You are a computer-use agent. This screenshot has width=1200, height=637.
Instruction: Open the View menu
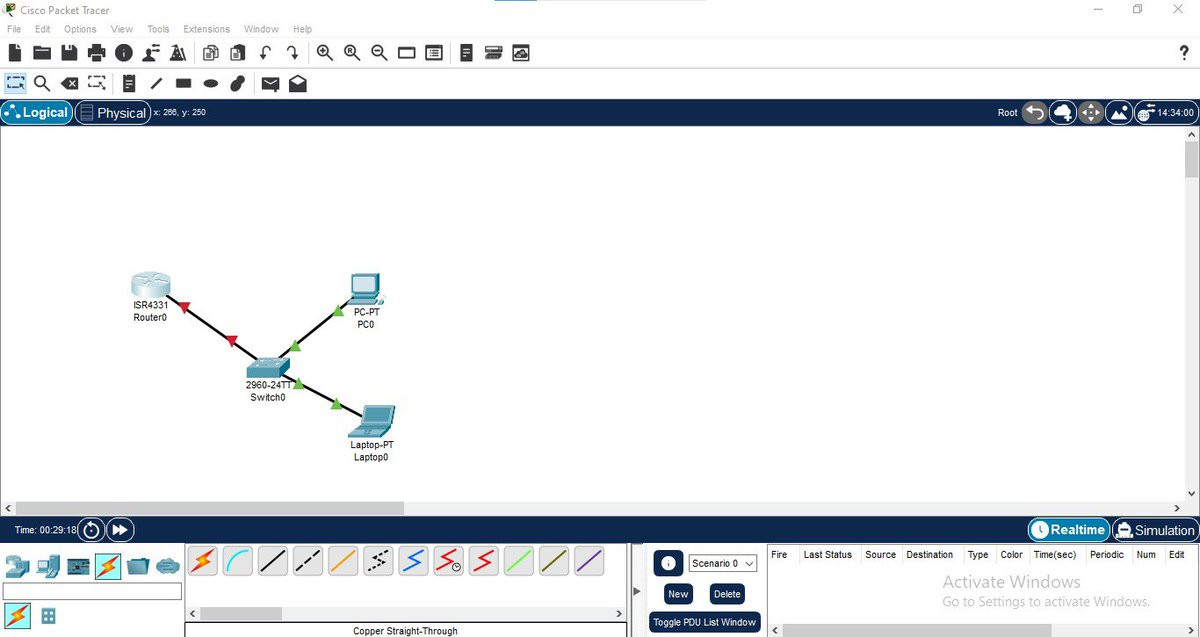point(122,29)
